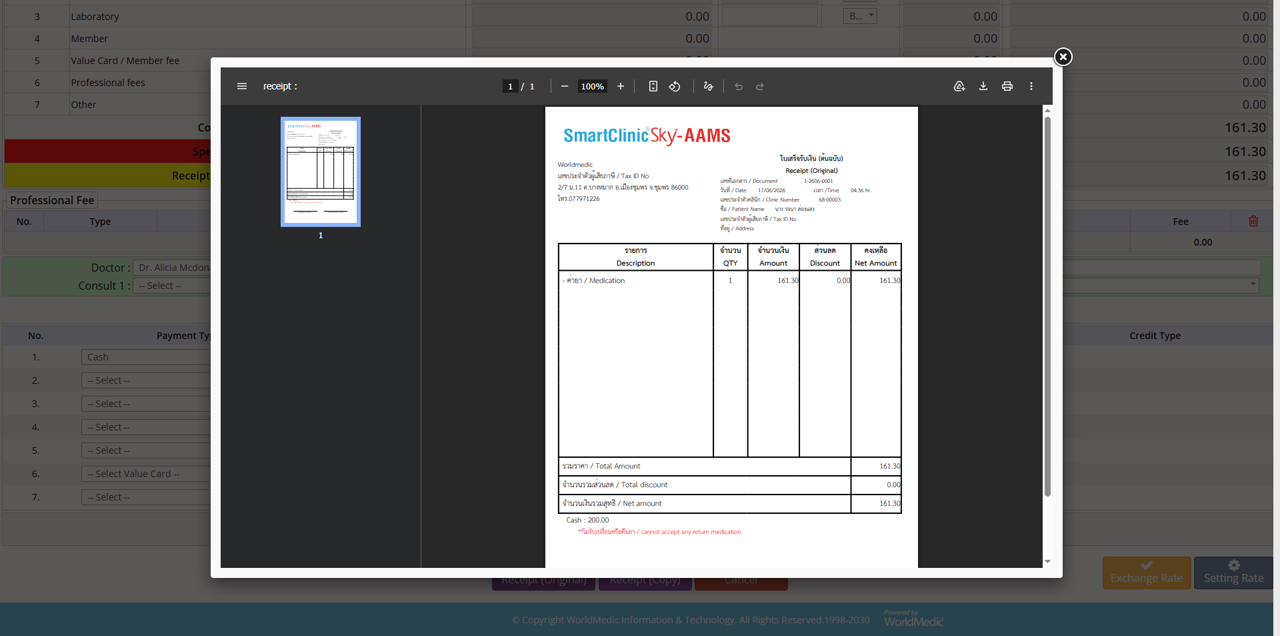Screen dimensions: 1280x636
Task: Open payment type 7 Select dropdown
Action: click(146, 497)
